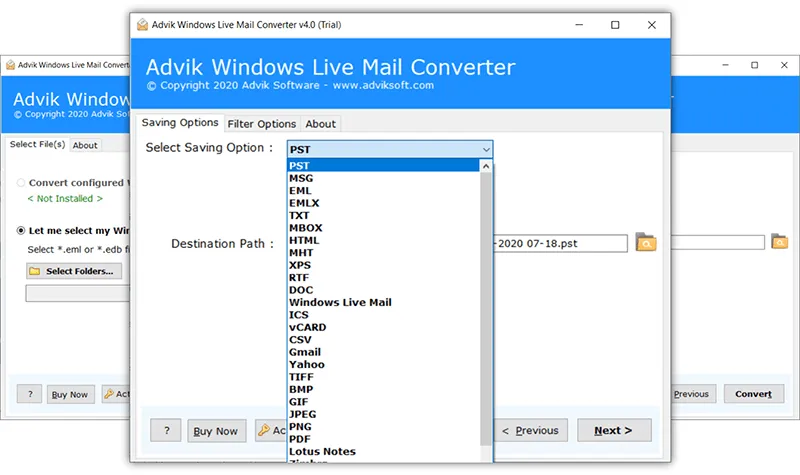Click the < Not Installed > status text
This screenshot has width=800, height=475.
tap(65, 198)
